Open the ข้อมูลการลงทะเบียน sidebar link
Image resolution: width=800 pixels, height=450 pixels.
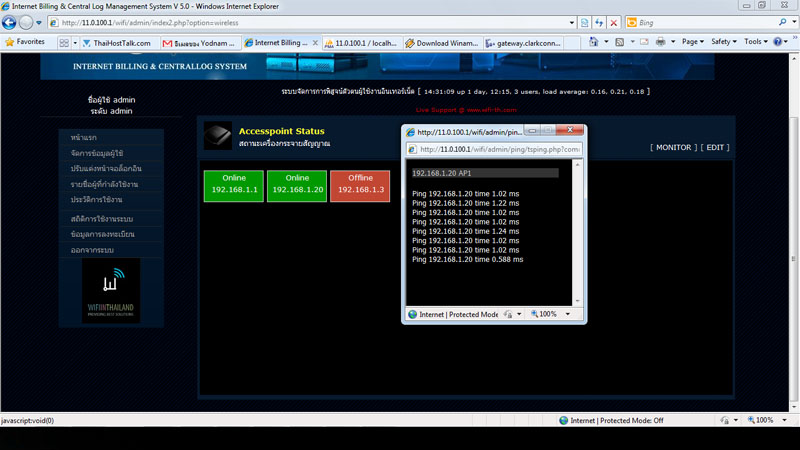[x=103, y=234]
